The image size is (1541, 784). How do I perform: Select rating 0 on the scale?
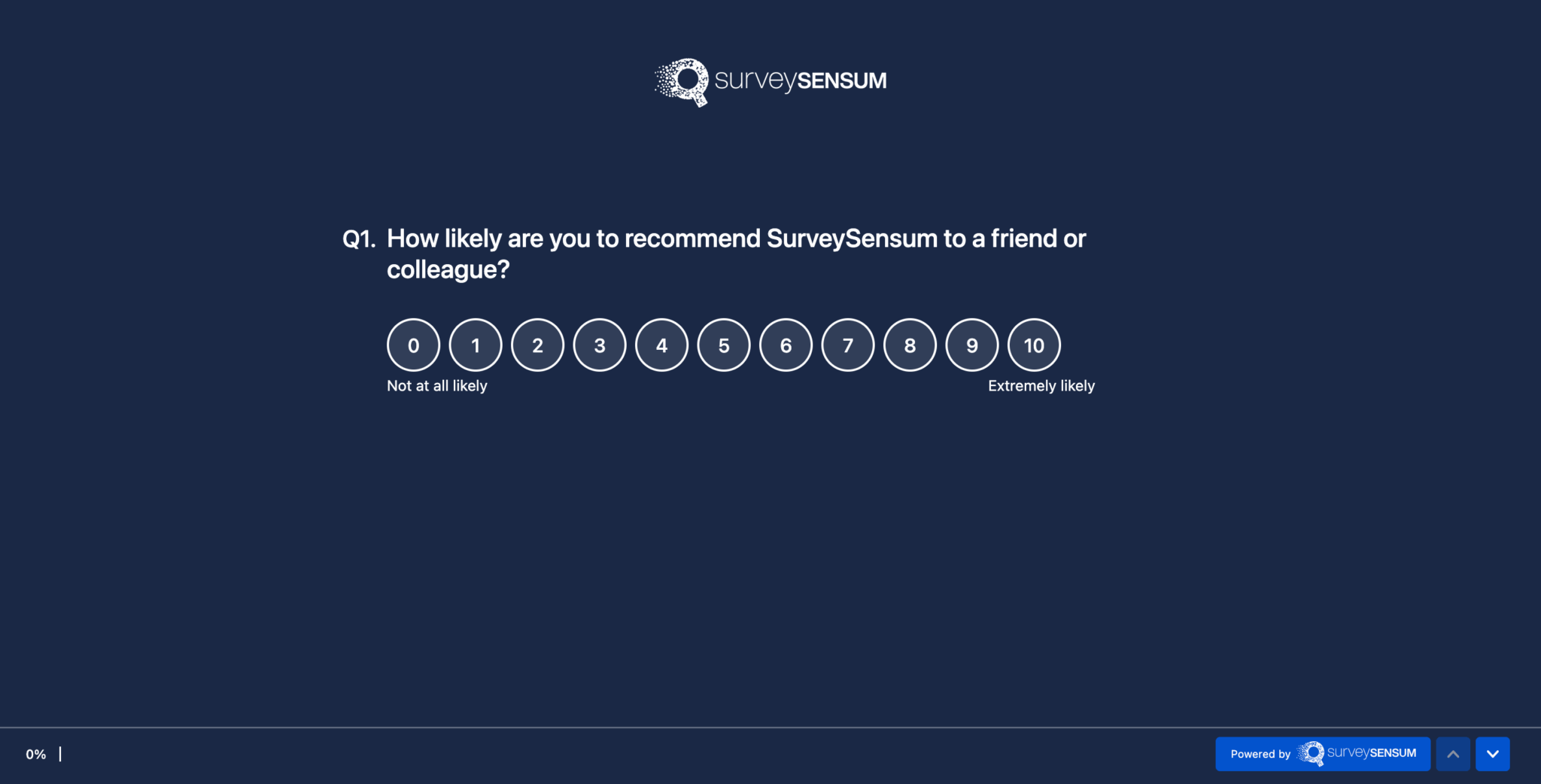pos(413,345)
